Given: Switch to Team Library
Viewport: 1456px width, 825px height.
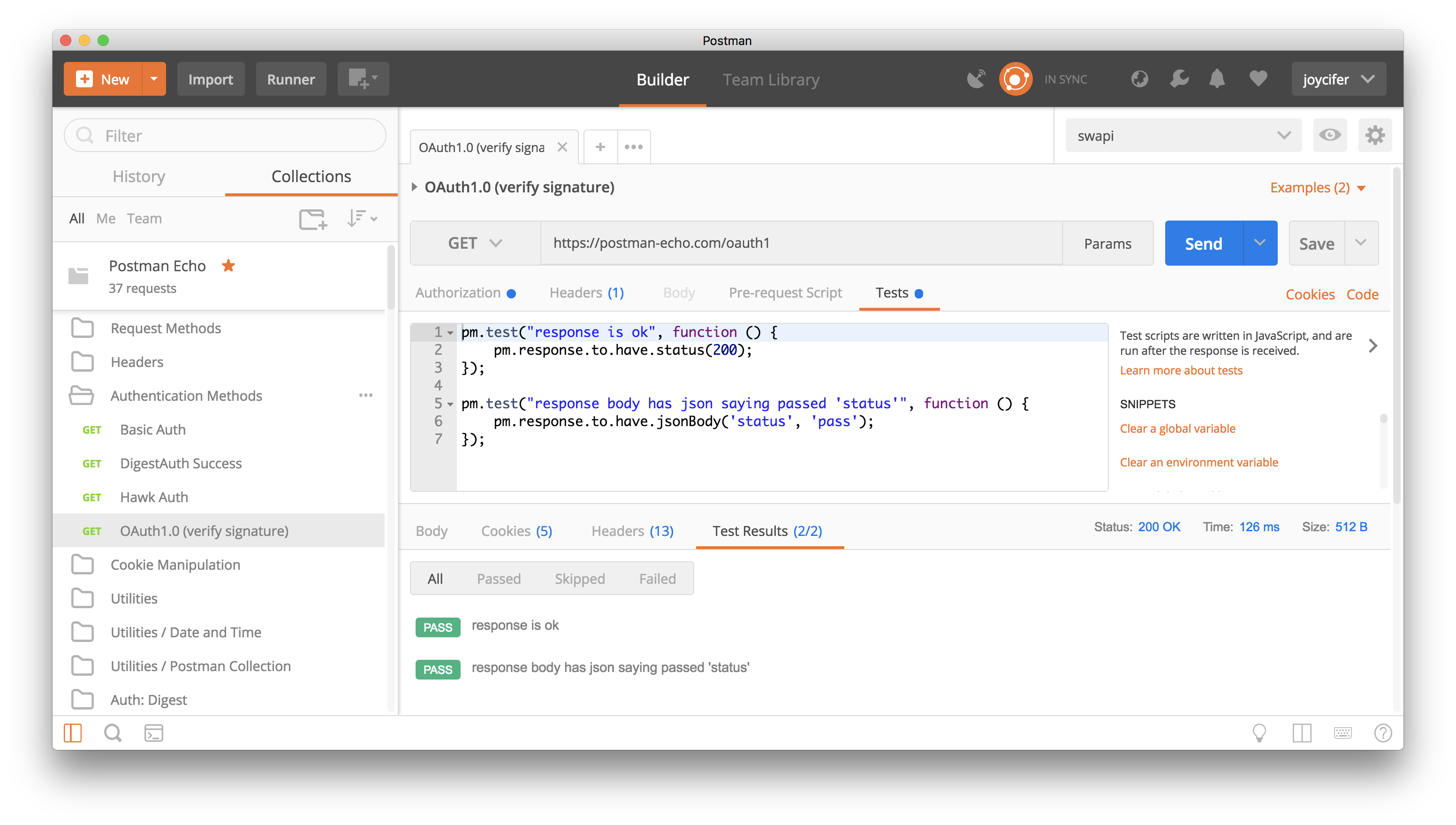Looking at the screenshot, I should (x=770, y=79).
